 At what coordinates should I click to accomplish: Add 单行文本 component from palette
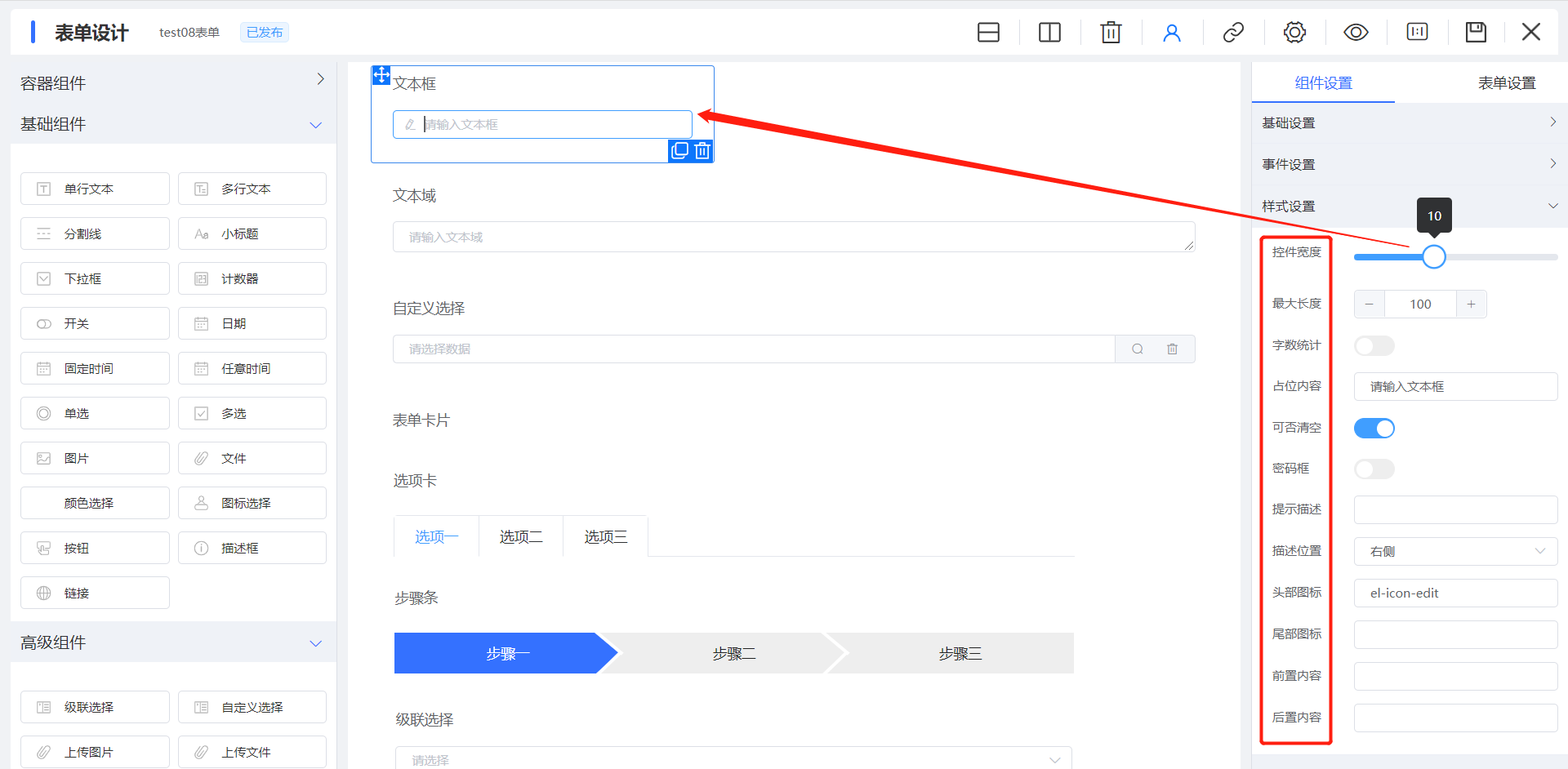coord(95,189)
